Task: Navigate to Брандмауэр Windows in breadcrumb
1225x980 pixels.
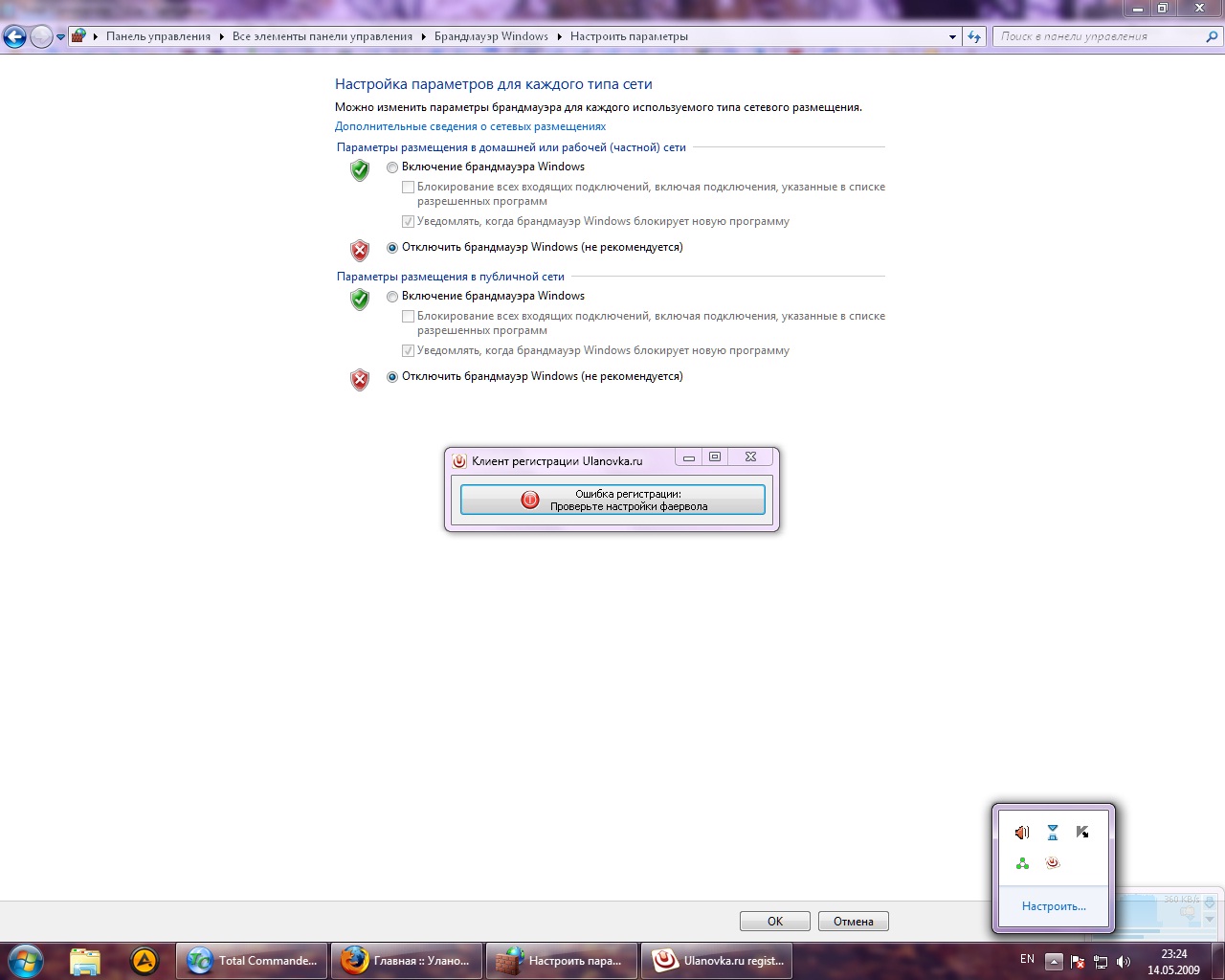Action: 491,36
